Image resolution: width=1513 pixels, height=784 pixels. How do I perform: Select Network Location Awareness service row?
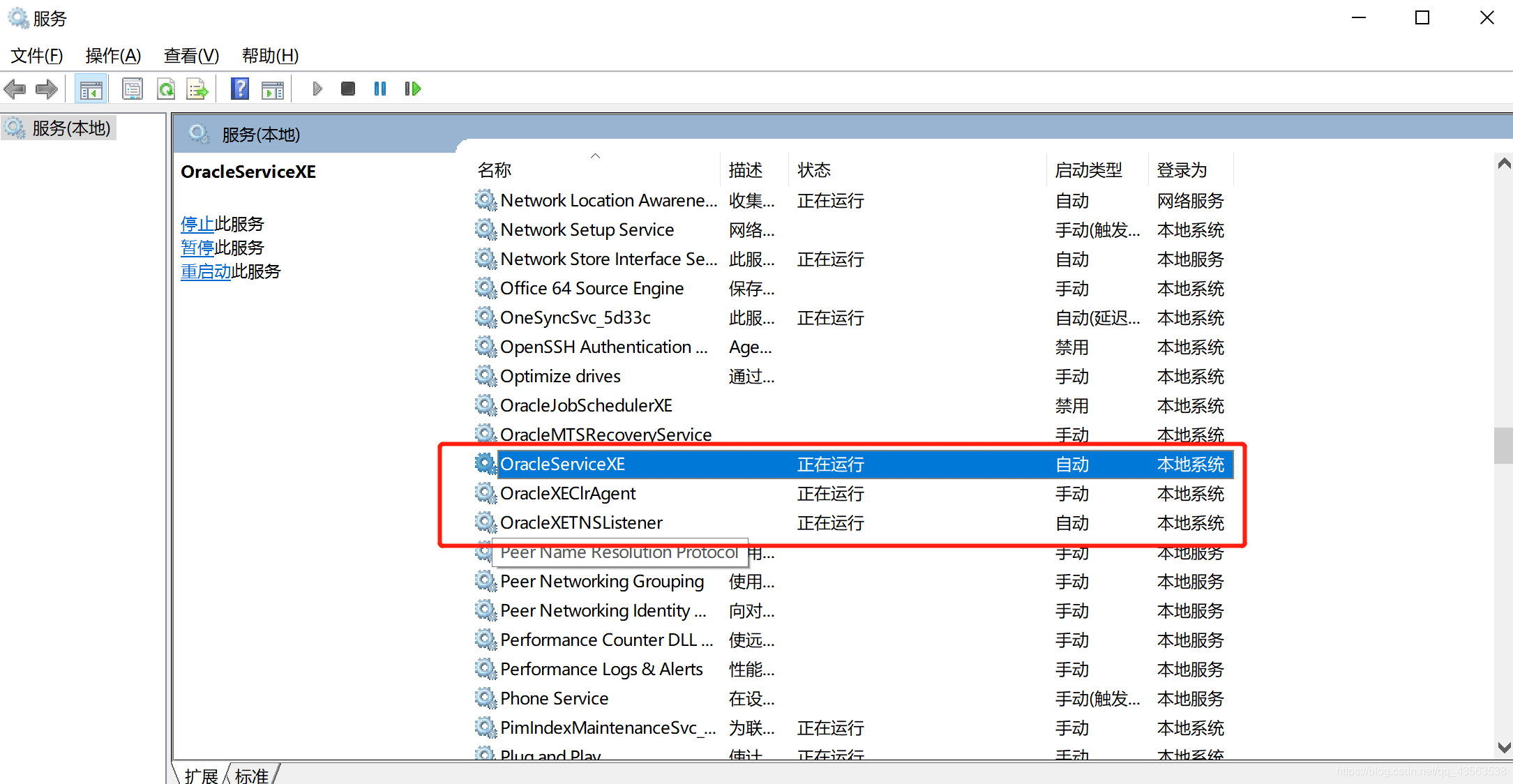coord(853,200)
